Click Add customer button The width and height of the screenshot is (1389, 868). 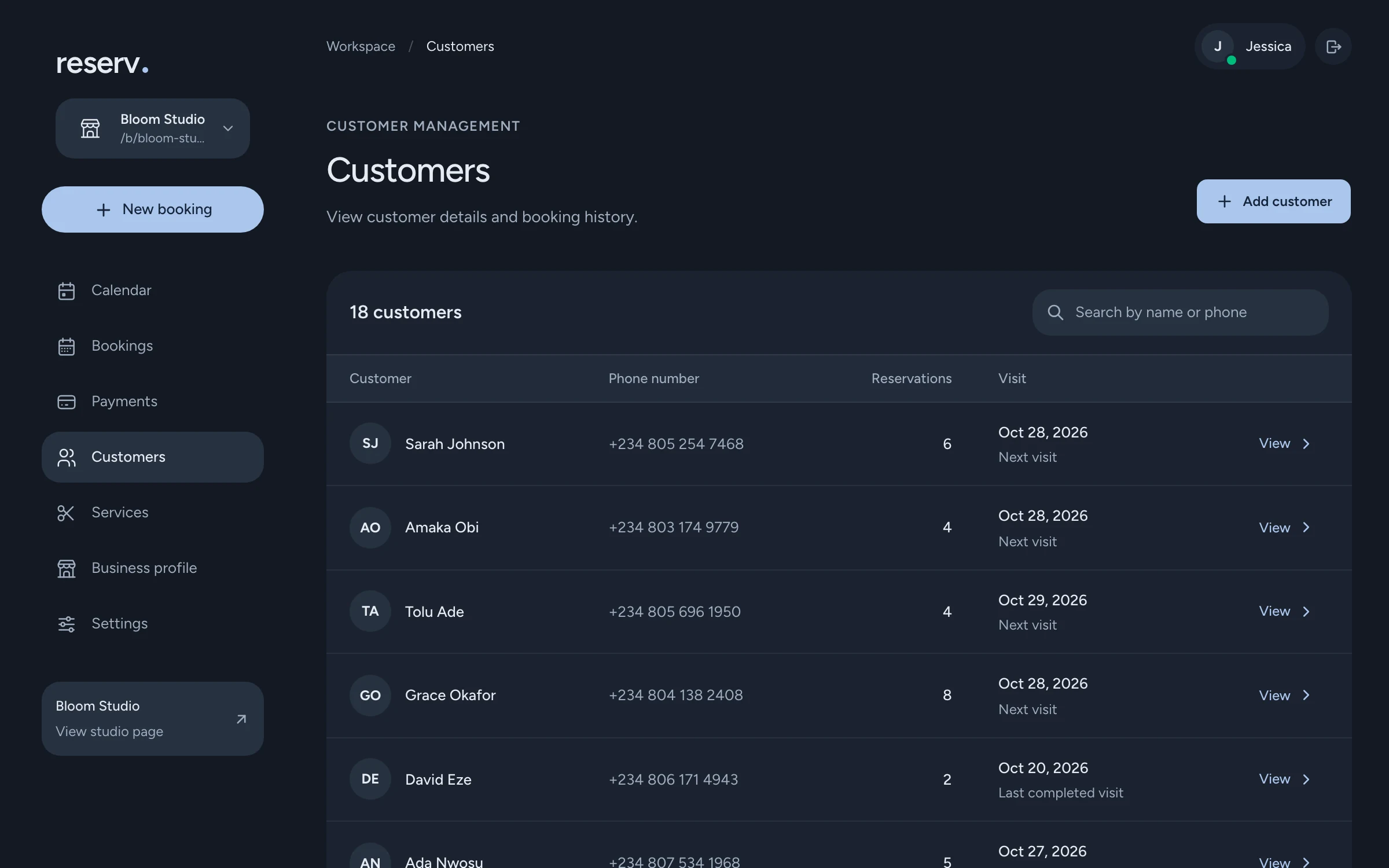tap(1273, 201)
